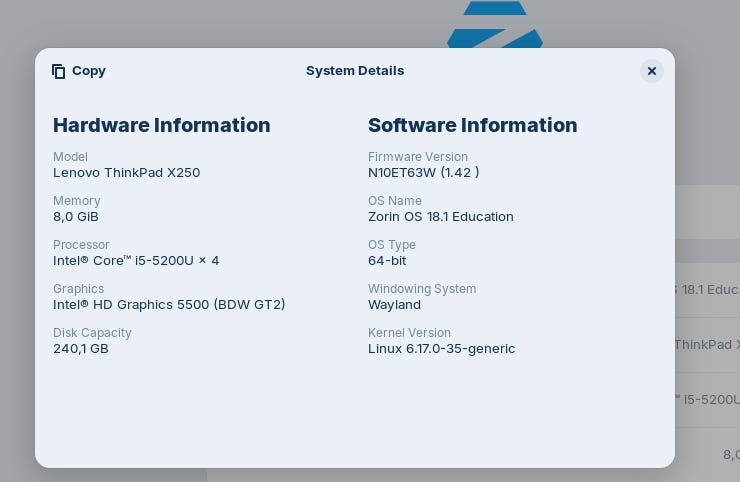Click the 8,0 GiB memory value
This screenshot has width=740, height=482.
coord(76,217)
